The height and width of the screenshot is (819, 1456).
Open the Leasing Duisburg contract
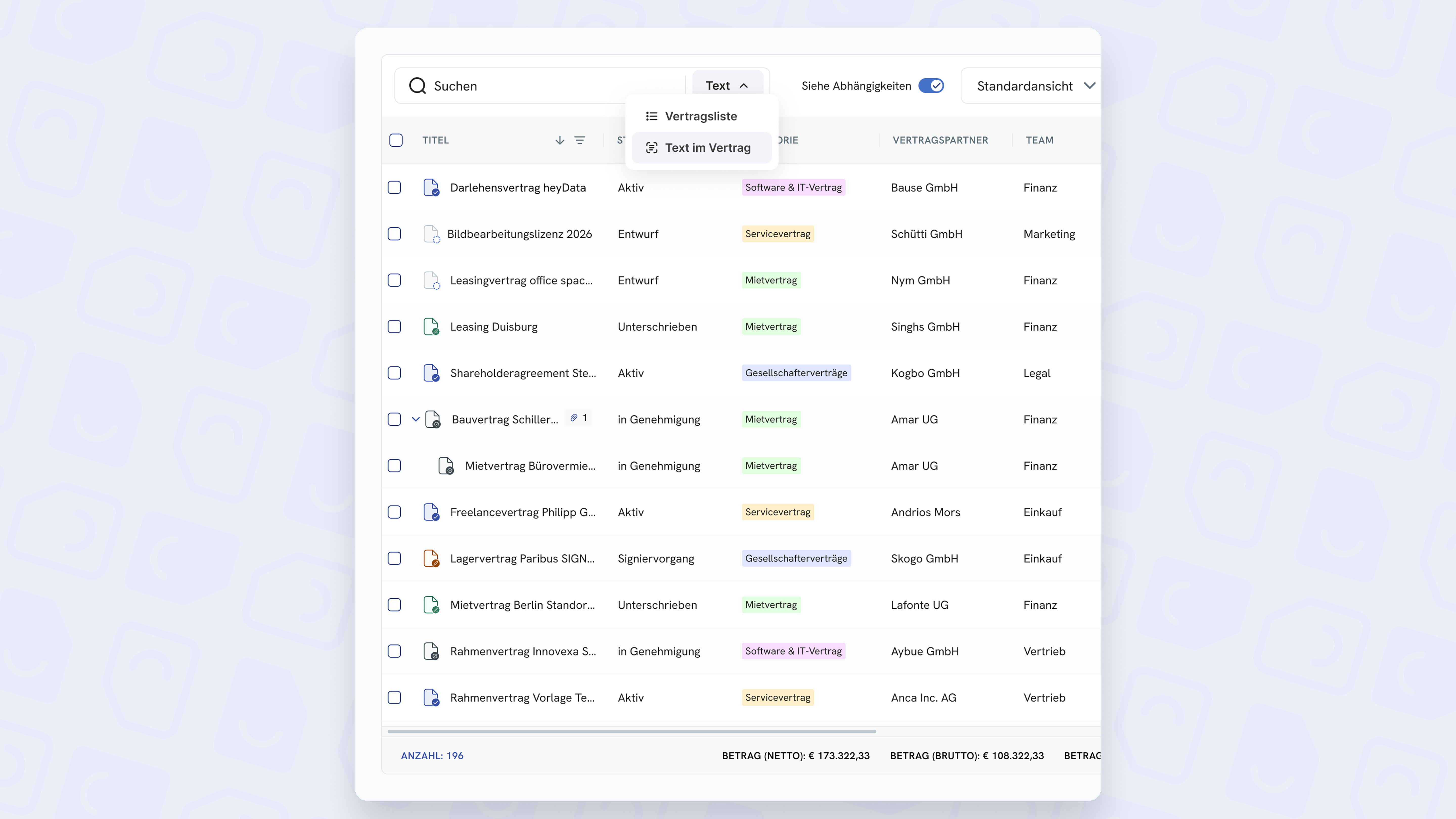pyautogui.click(x=493, y=327)
